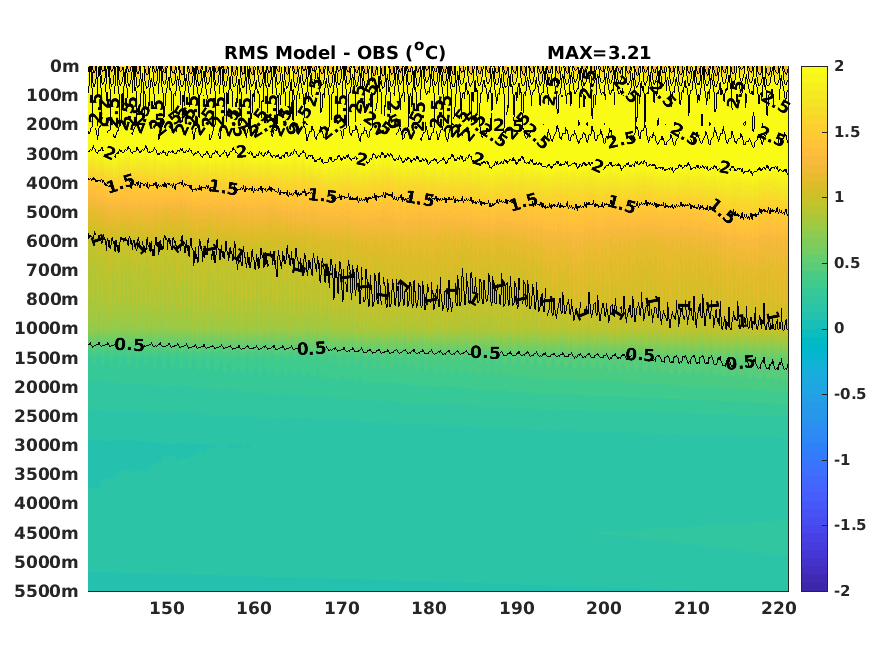Click the '5000m' depth axis label
Screen dimensions: 875x656
click(x=47, y=562)
